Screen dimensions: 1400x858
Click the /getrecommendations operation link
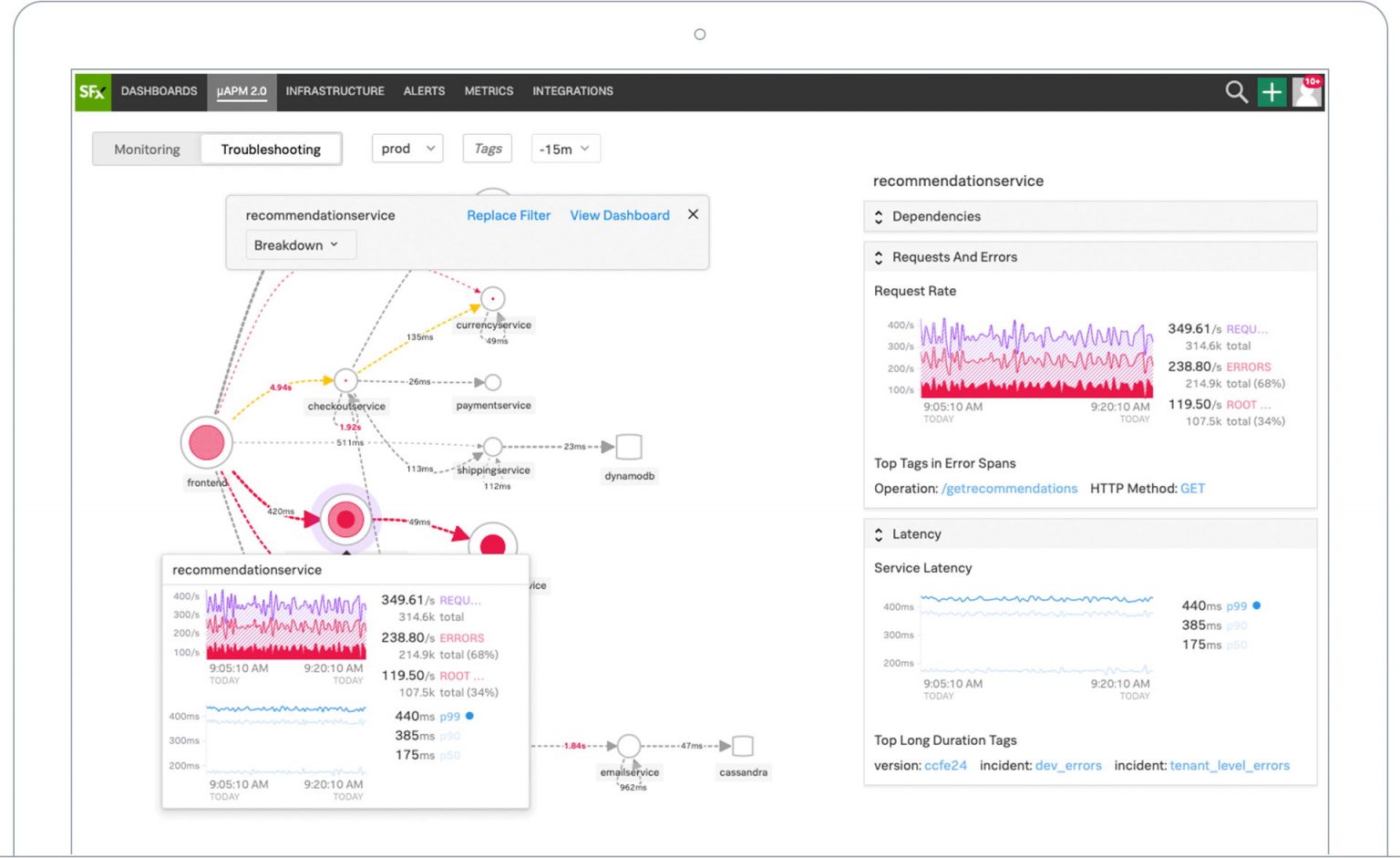[x=1009, y=488]
